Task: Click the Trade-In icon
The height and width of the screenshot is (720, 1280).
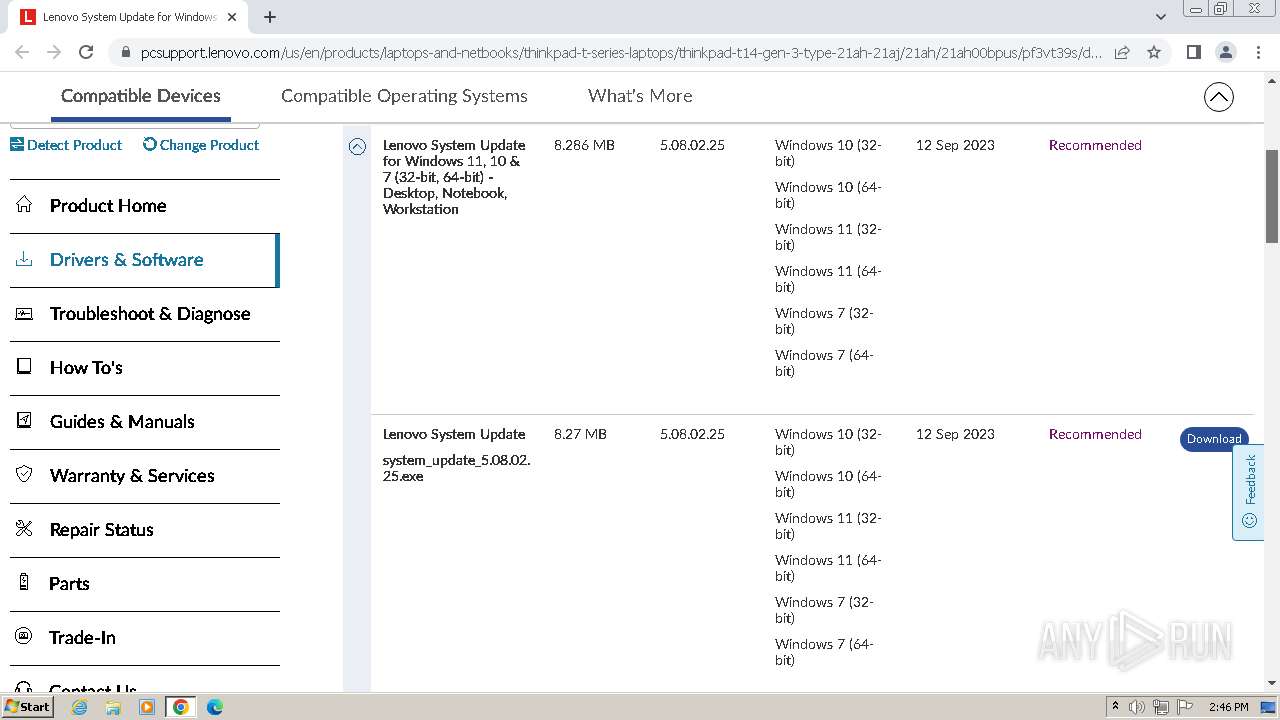Action: point(24,636)
